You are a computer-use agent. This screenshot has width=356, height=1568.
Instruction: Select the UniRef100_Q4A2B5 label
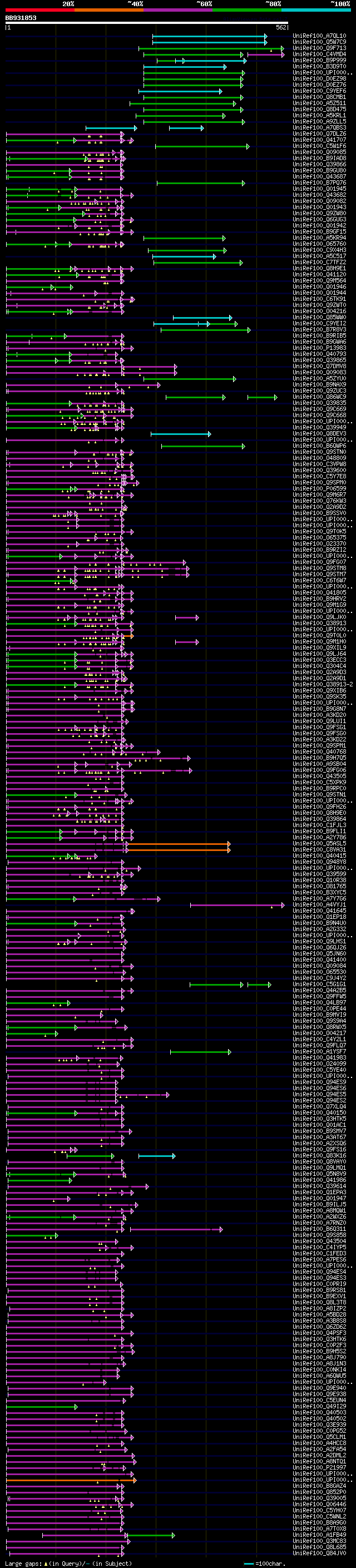point(319,990)
